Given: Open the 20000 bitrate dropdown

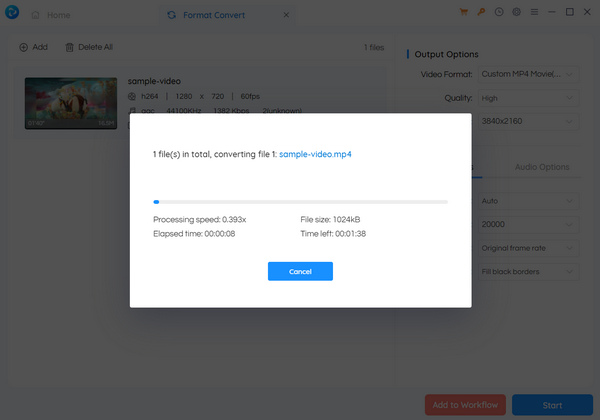Looking at the screenshot, I should coord(528,224).
